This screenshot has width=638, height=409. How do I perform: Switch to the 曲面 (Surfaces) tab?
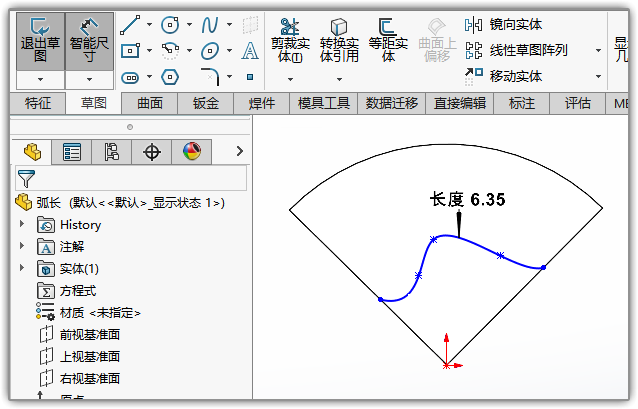click(x=150, y=103)
